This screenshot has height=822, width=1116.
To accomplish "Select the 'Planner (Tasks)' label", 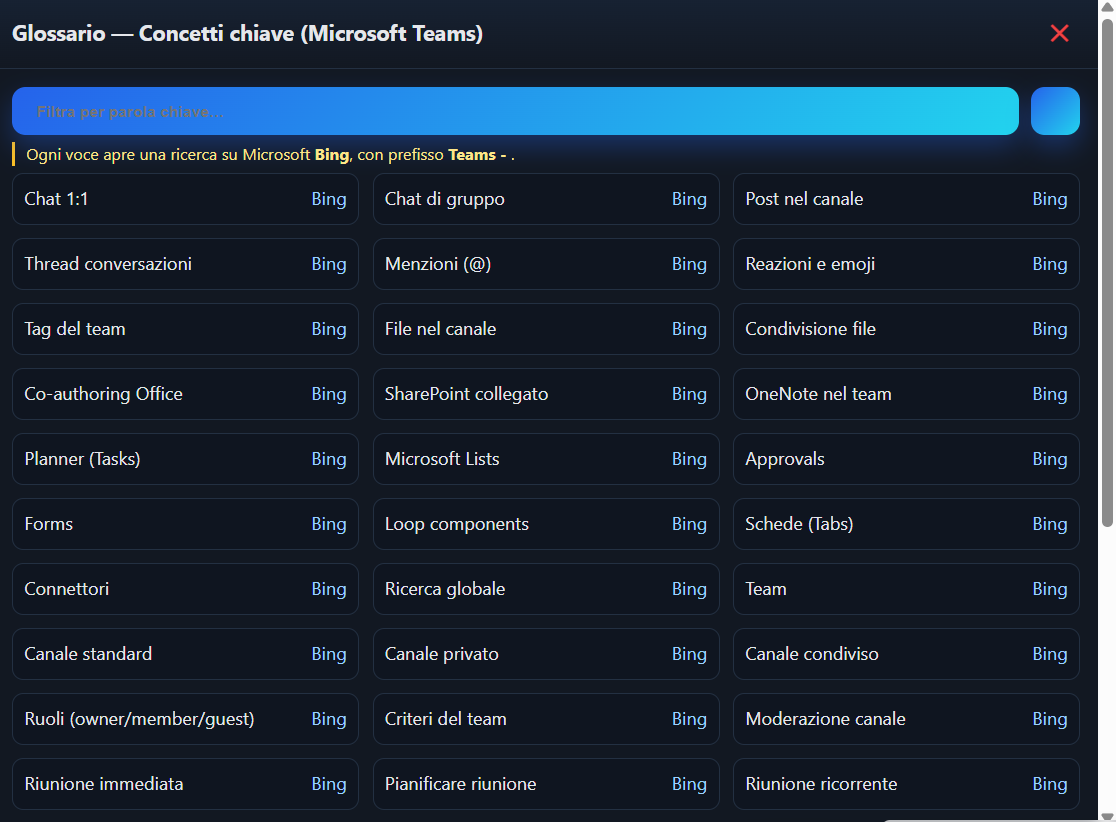I will click(83, 459).
